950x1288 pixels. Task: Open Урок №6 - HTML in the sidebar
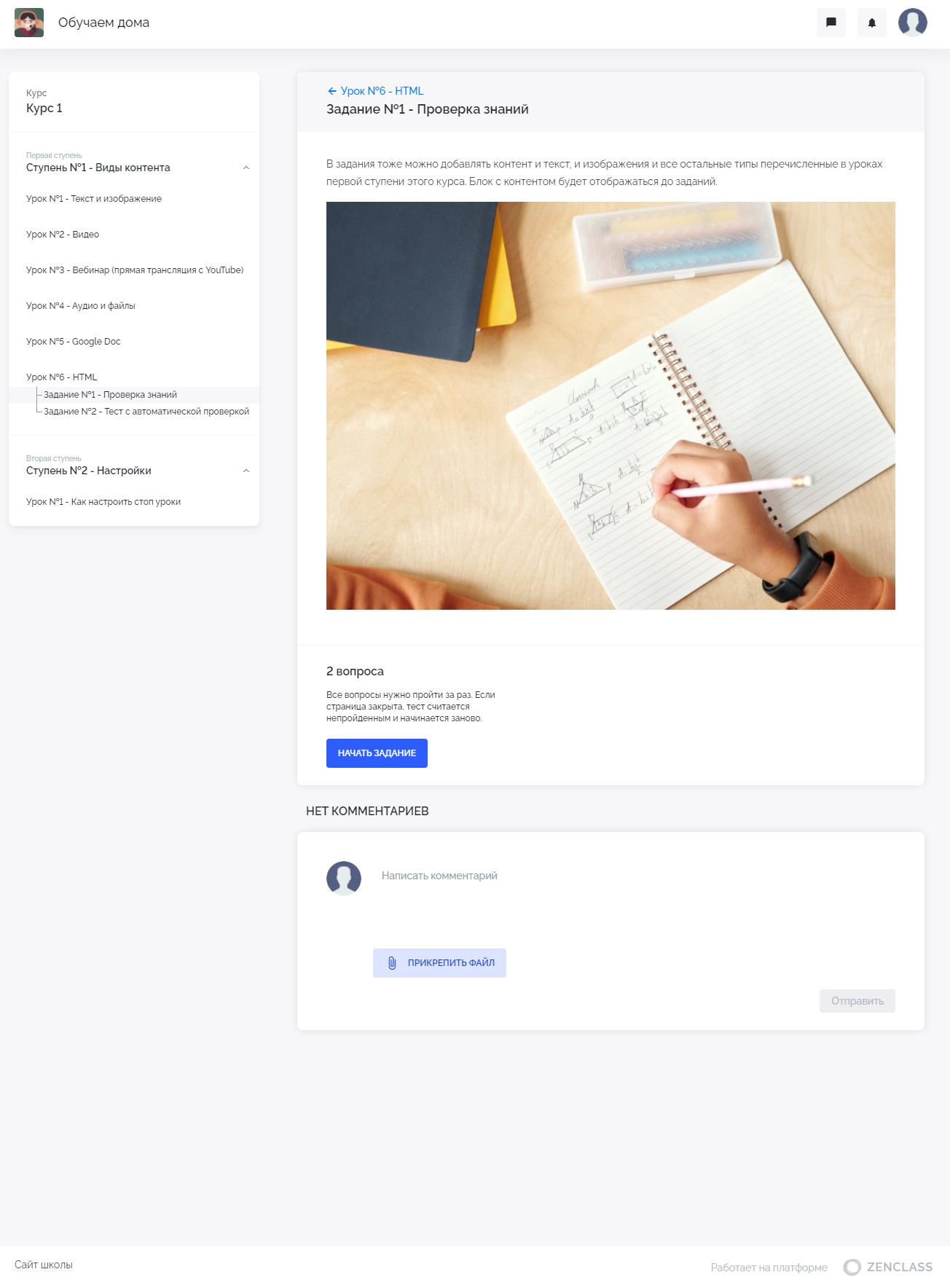[x=62, y=377]
